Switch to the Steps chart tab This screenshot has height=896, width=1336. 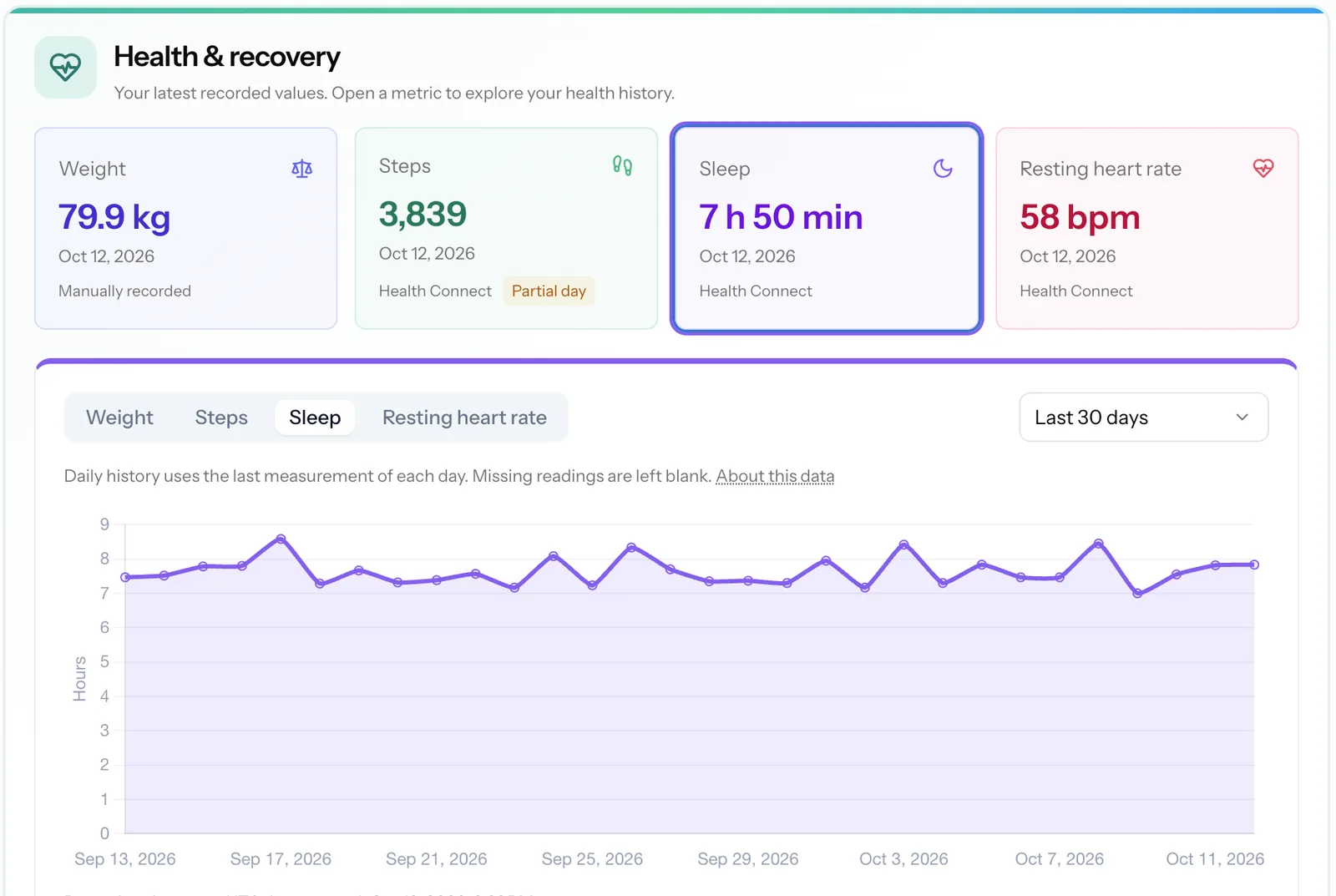click(x=221, y=418)
